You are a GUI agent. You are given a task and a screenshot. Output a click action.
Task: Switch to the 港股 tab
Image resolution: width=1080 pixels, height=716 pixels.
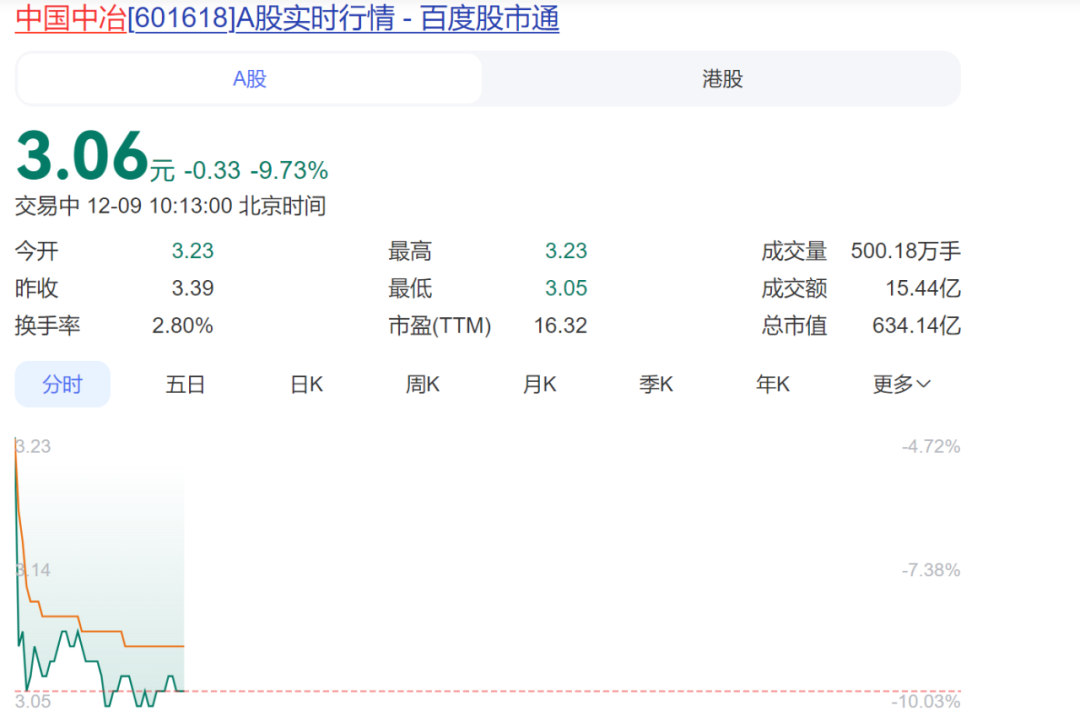[x=722, y=79]
